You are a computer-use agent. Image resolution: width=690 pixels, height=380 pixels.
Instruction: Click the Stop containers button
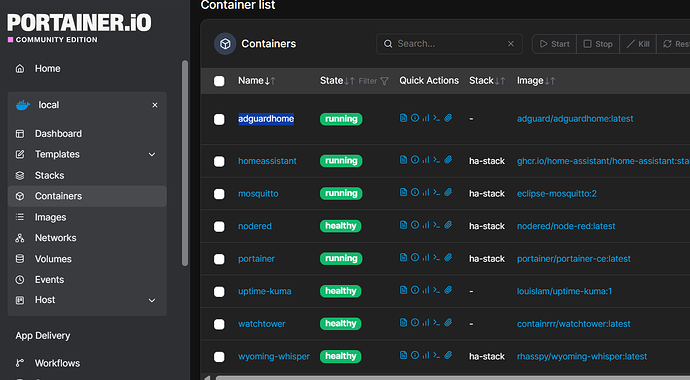598,44
